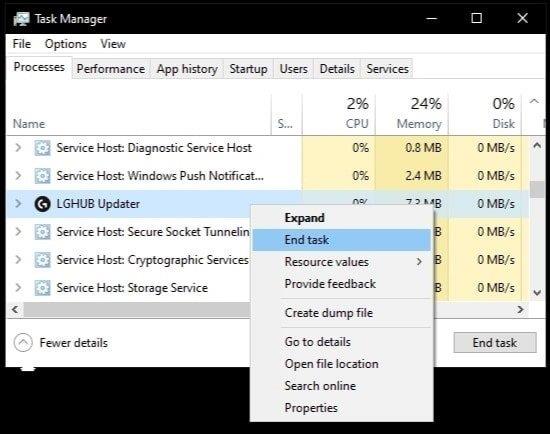Select Open file location menu entry

click(x=331, y=364)
